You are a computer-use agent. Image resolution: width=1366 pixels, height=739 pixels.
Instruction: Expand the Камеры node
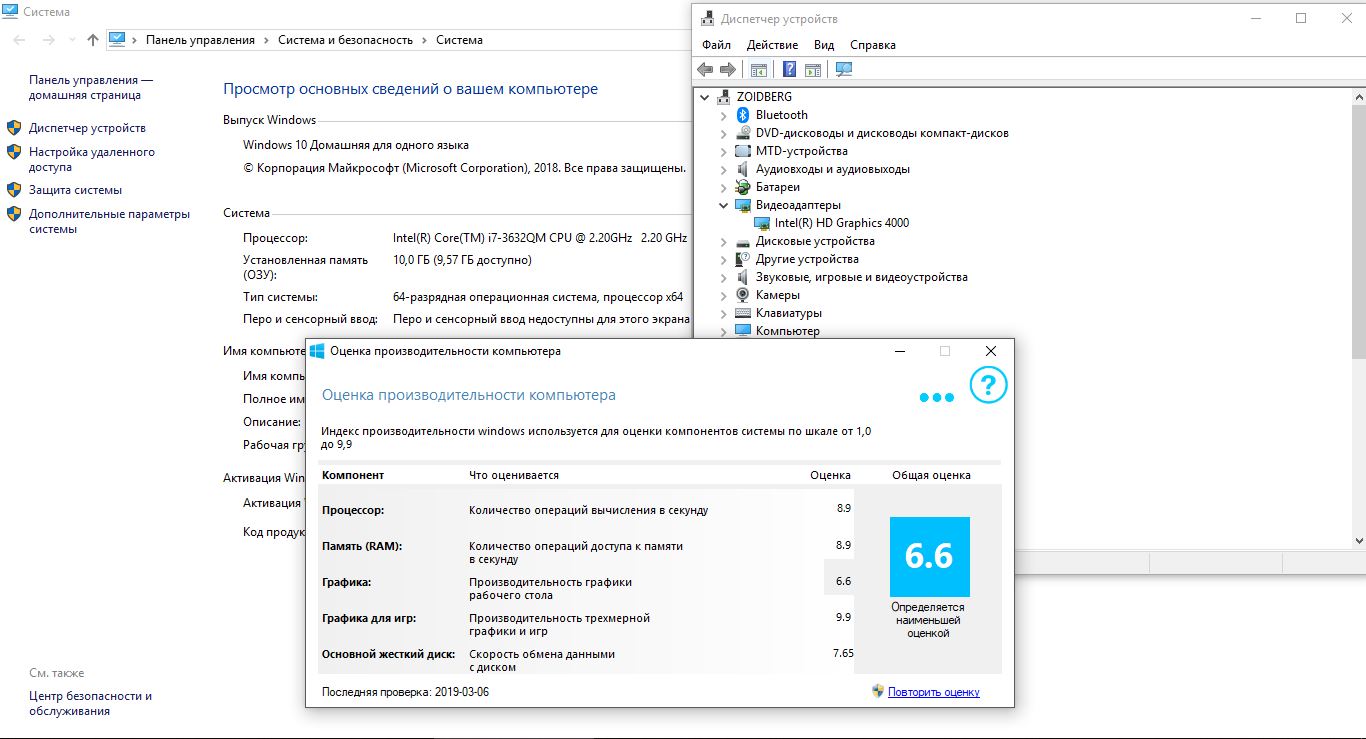[724, 295]
